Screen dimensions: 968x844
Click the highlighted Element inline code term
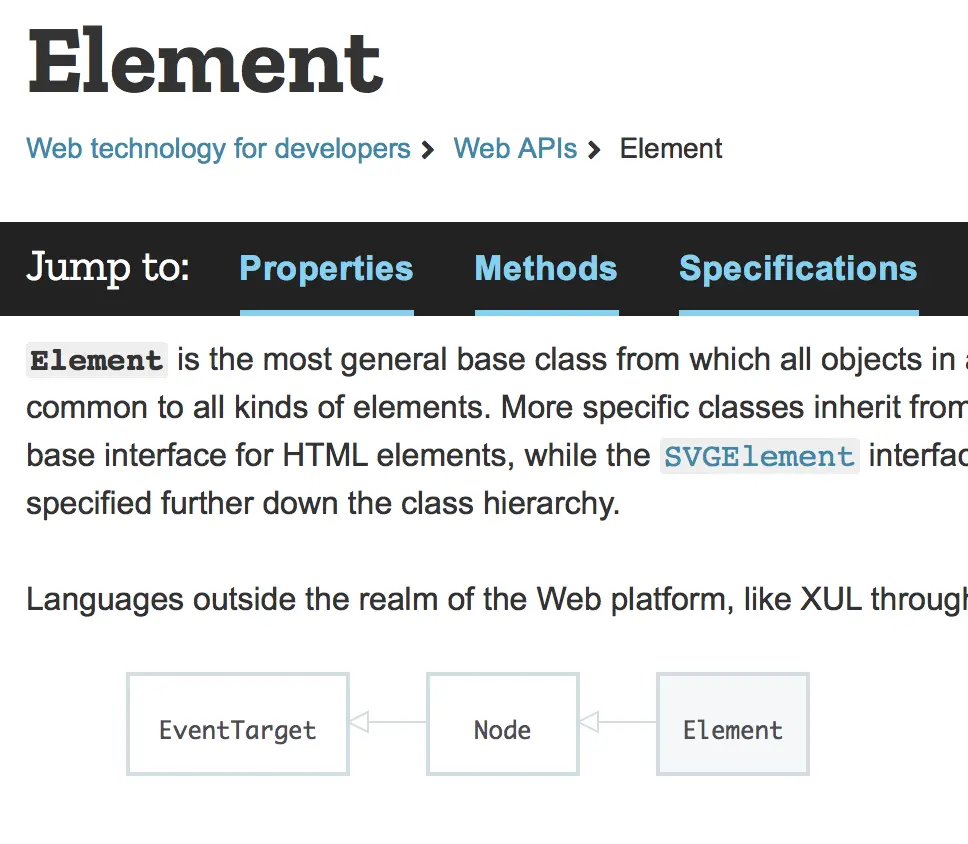tap(96, 359)
